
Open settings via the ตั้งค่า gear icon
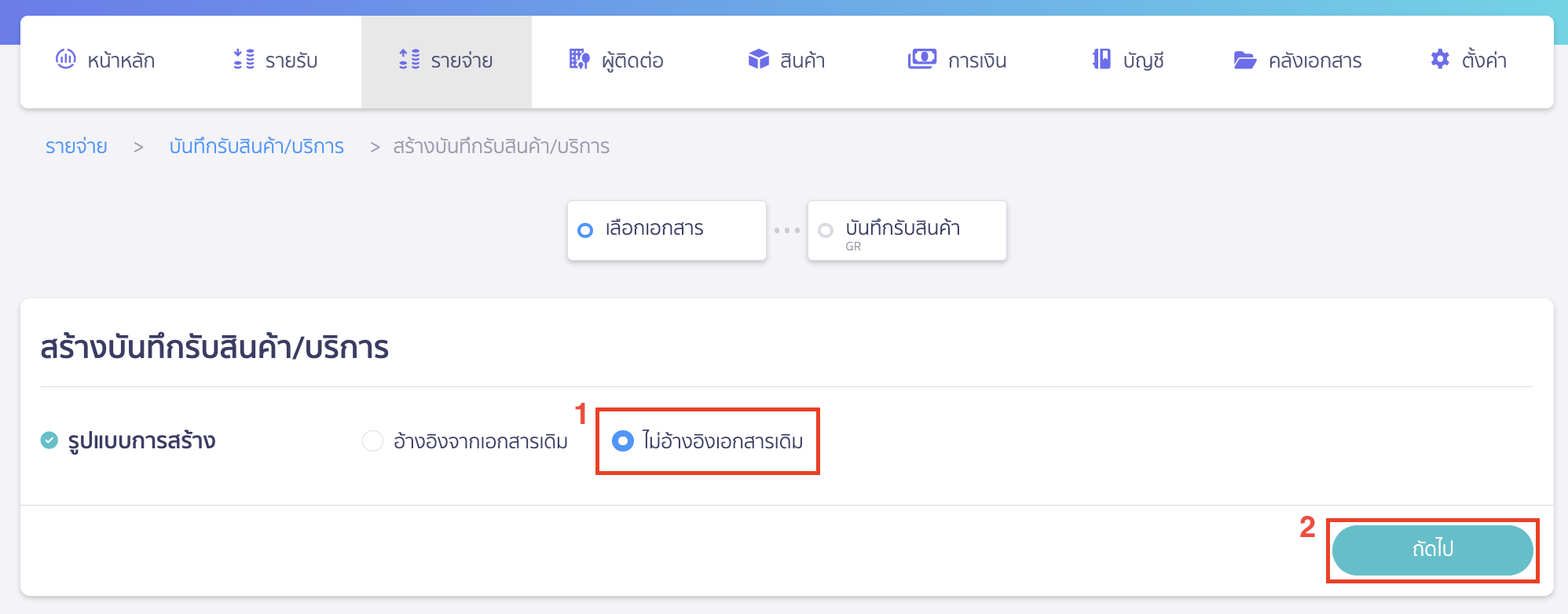[x=1440, y=59]
